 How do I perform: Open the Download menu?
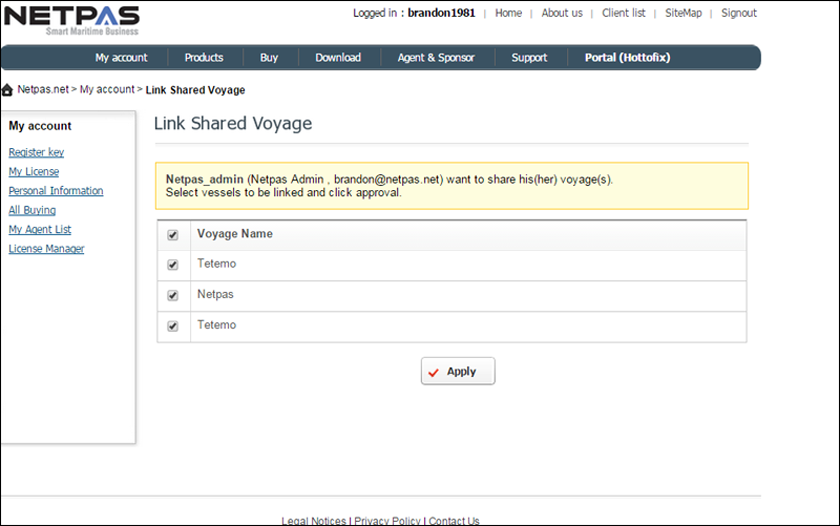click(x=338, y=57)
